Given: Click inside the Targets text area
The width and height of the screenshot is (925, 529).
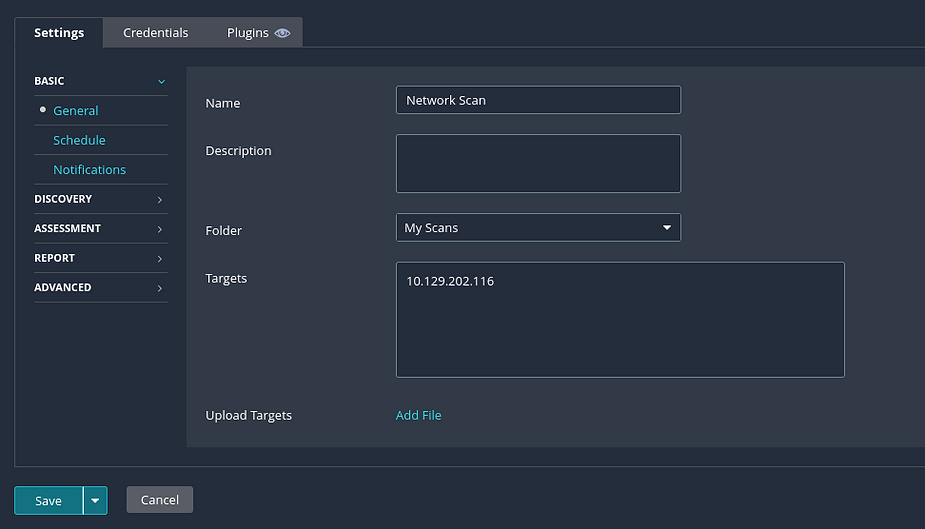Looking at the screenshot, I should point(620,320).
